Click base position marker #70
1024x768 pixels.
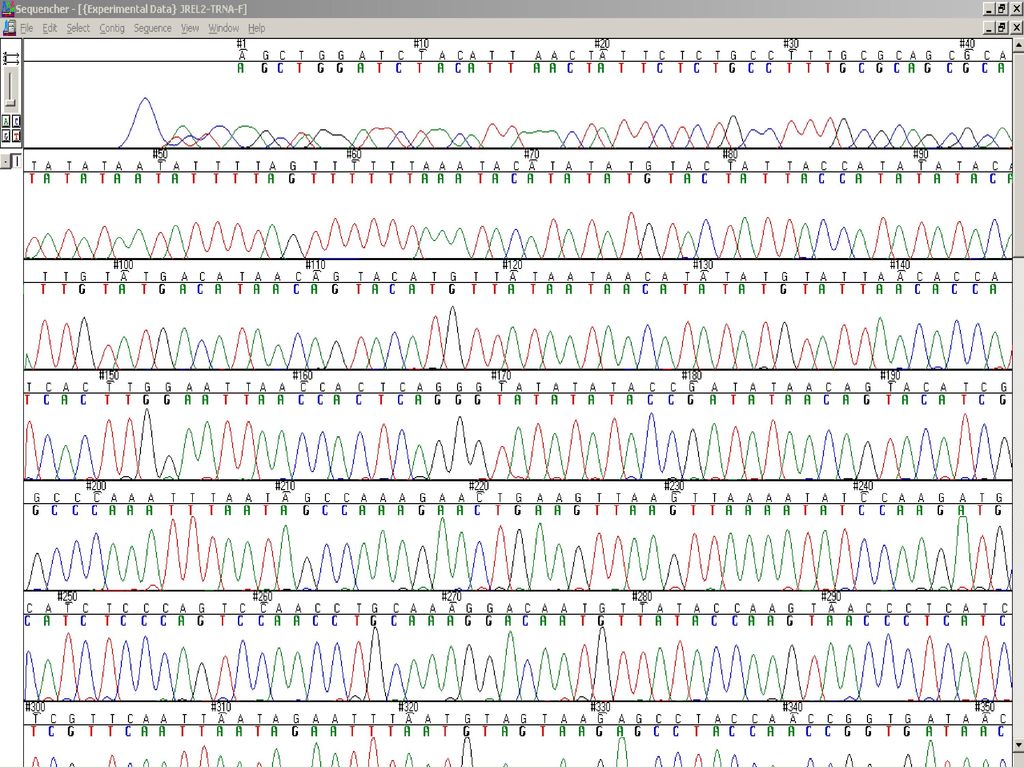(532, 154)
